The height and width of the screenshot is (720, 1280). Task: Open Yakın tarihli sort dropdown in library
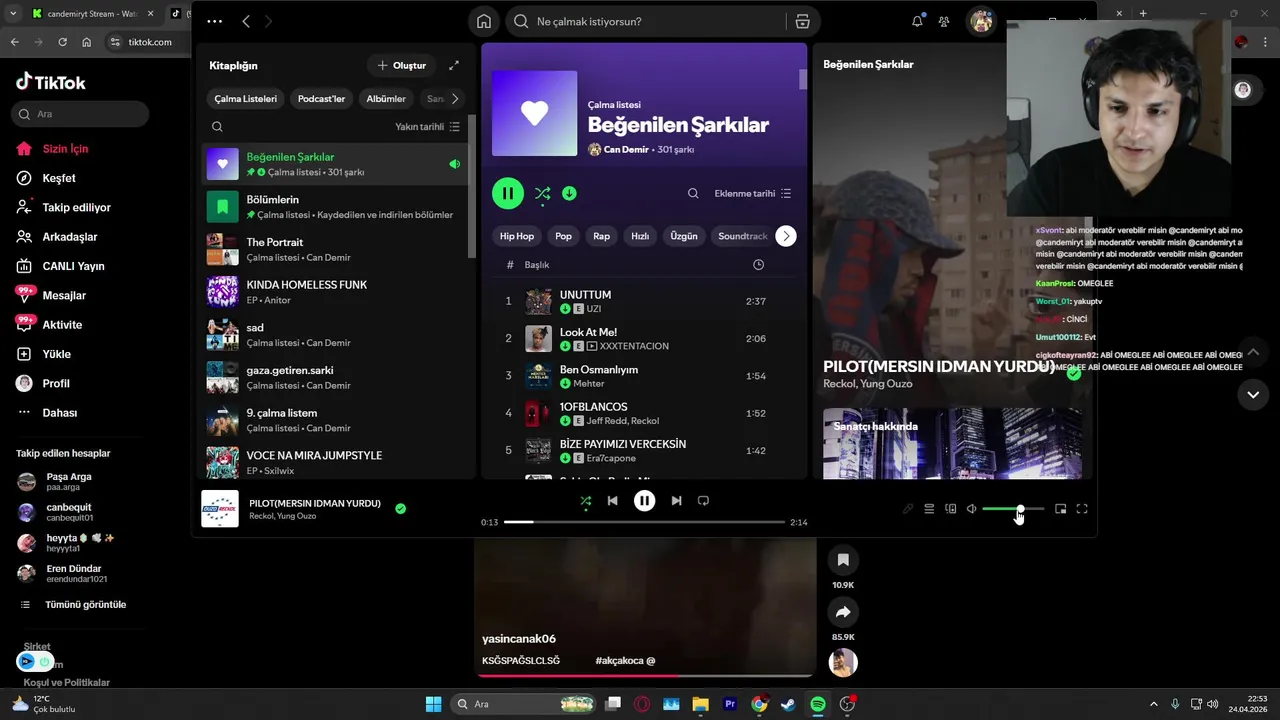(x=427, y=127)
